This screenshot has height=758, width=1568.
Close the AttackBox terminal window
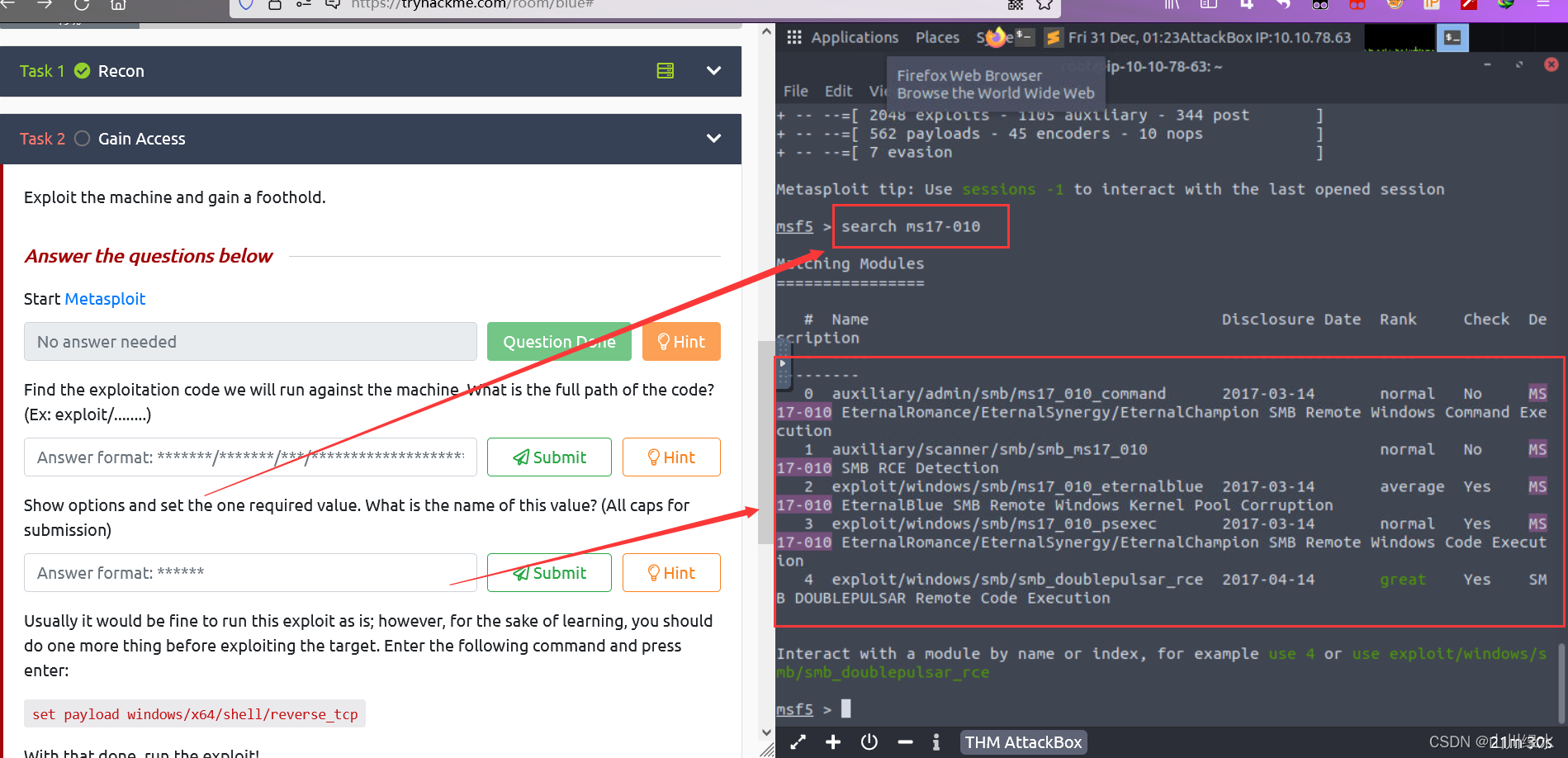[1551, 64]
